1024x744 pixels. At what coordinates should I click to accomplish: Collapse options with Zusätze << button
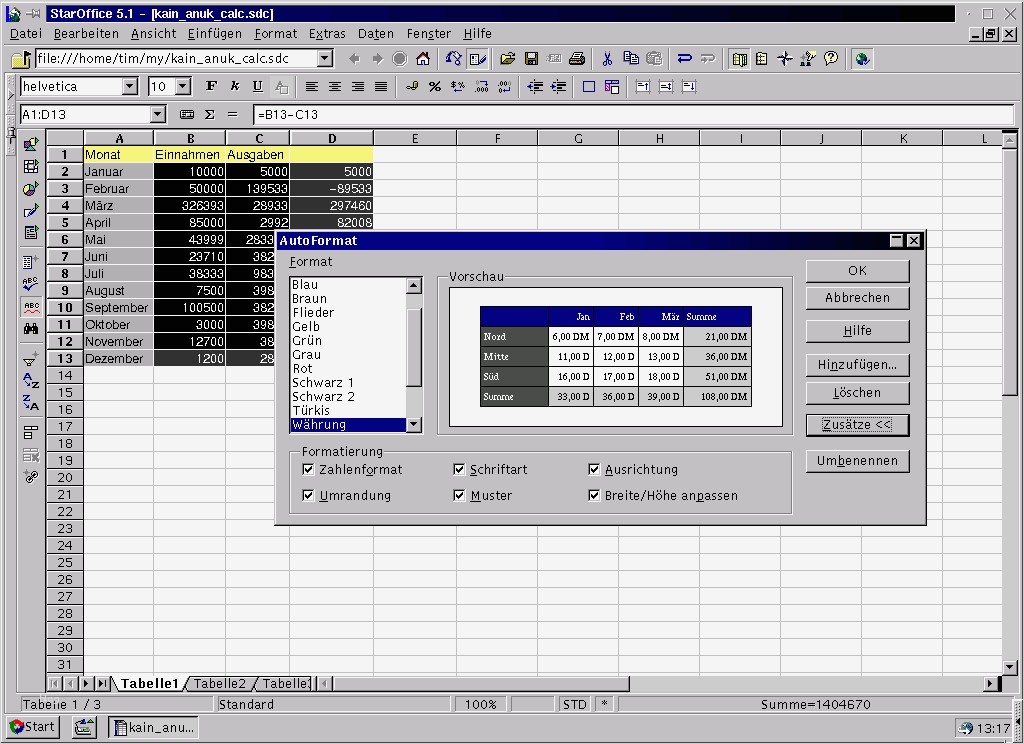point(857,425)
